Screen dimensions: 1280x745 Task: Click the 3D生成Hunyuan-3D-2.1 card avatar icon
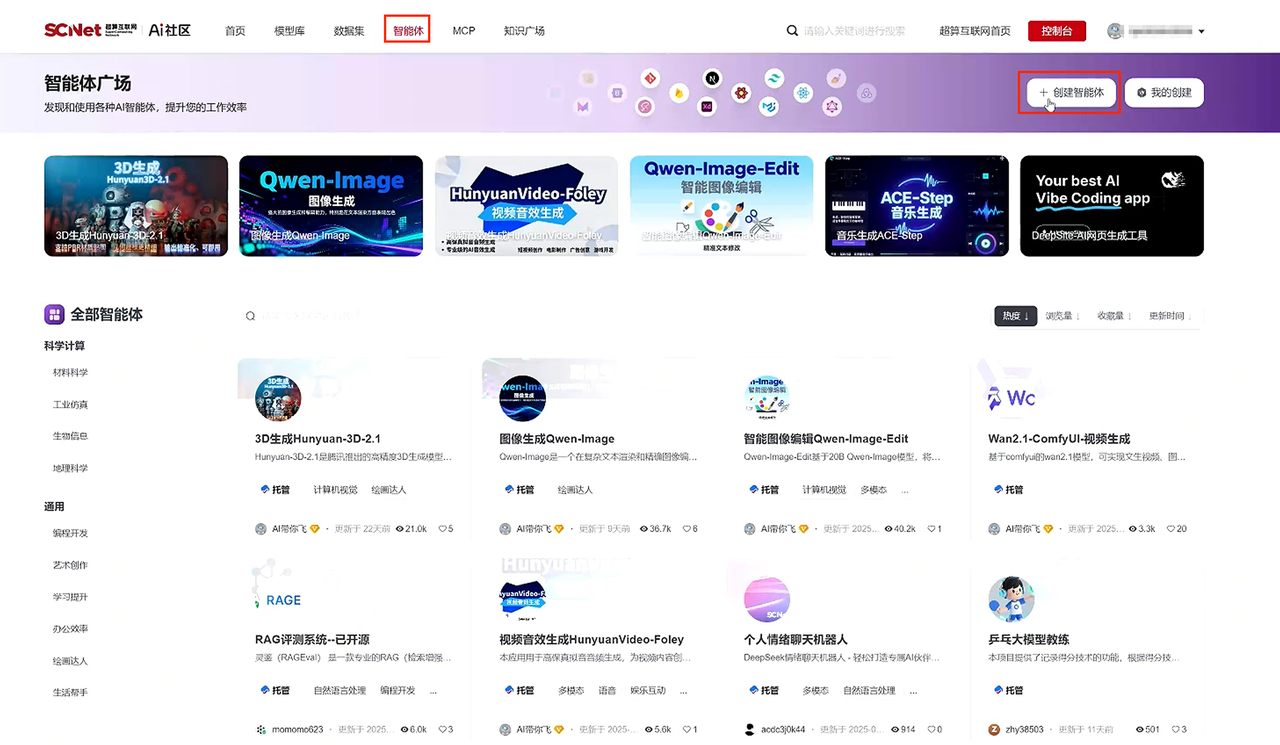click(x=278, y=398)
